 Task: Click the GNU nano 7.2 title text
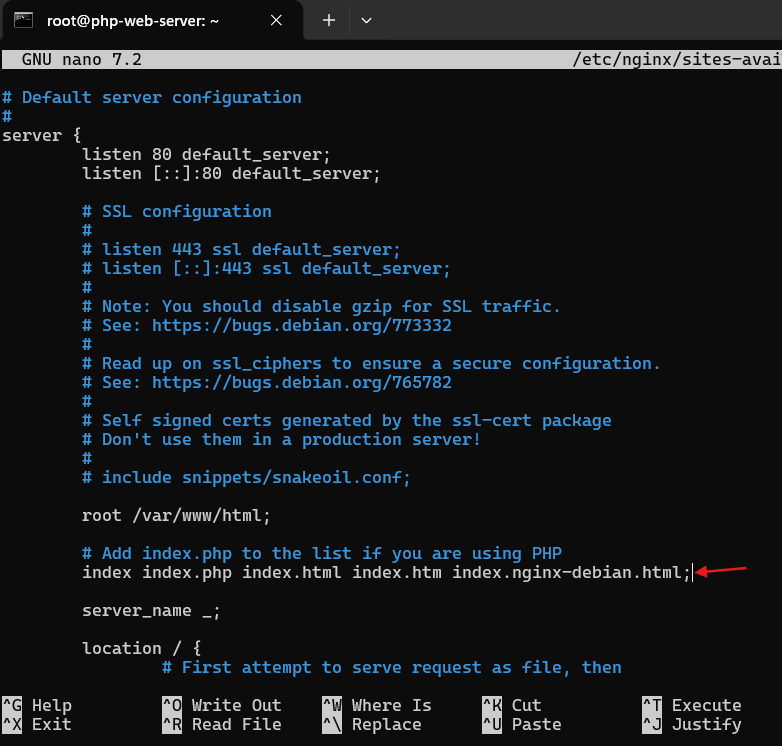(82, 59)
